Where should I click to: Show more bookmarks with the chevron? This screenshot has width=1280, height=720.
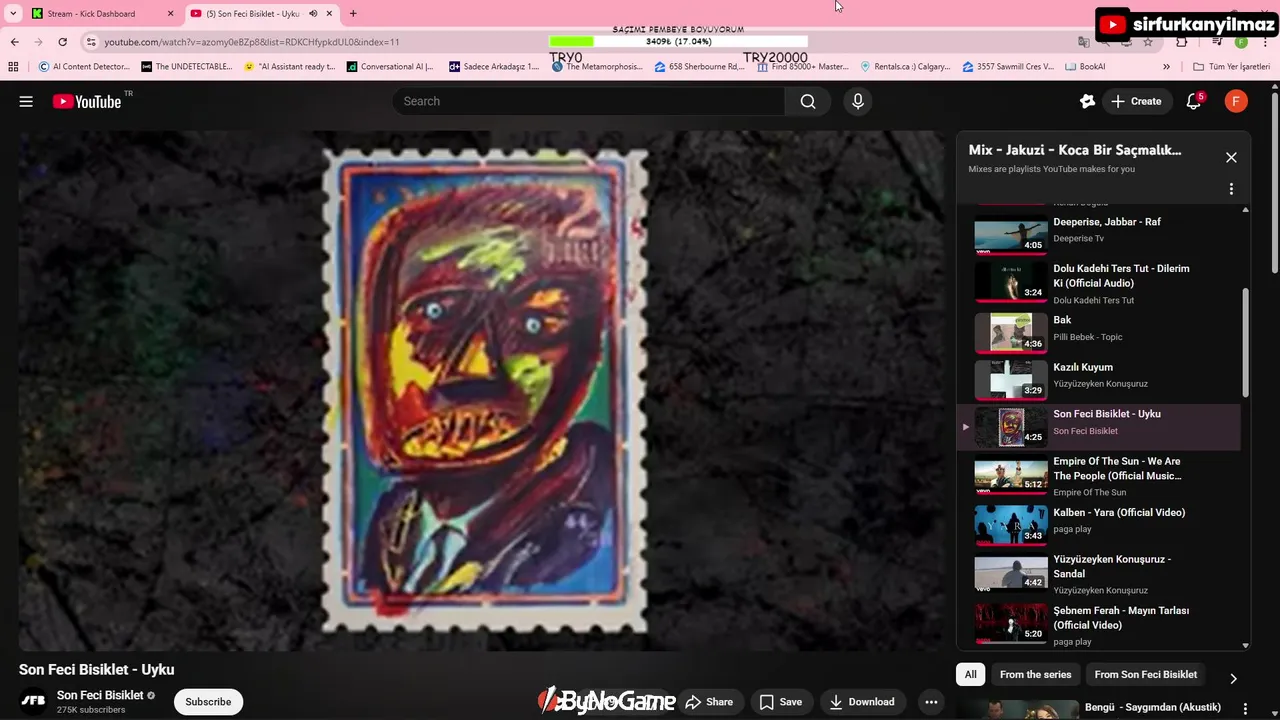(x=1166, y=67)
